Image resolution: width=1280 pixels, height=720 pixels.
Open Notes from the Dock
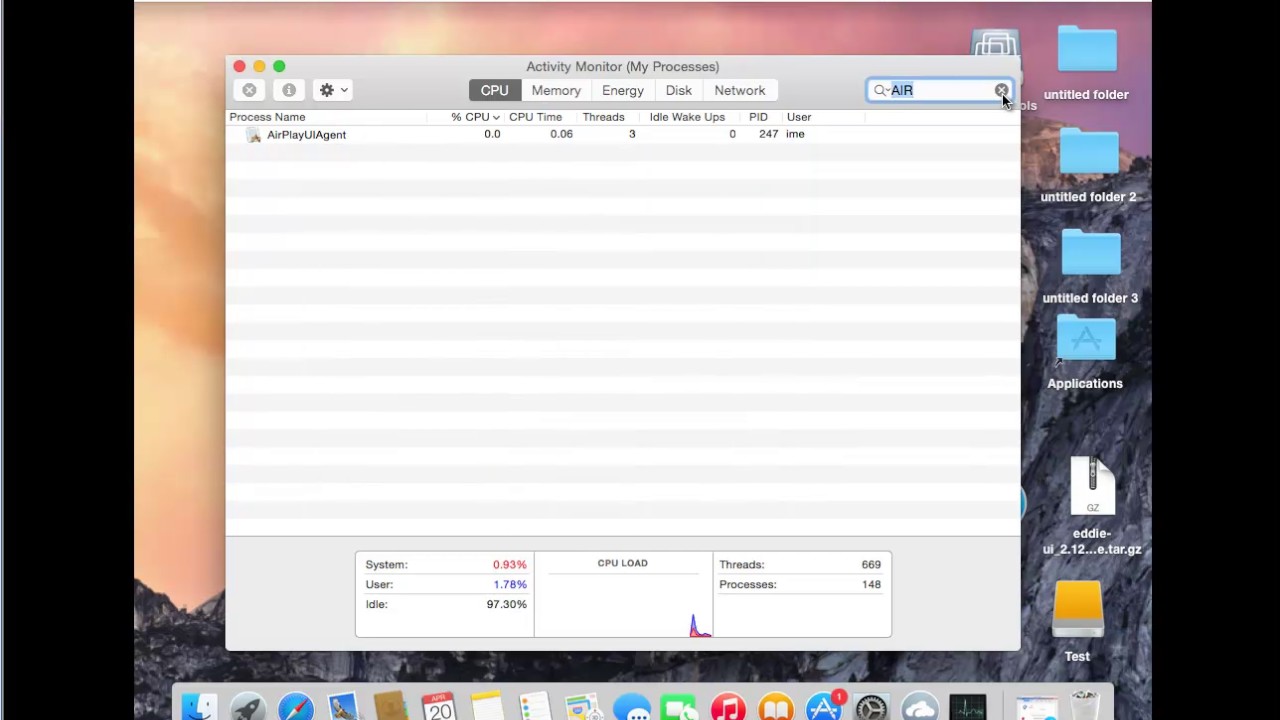[487, 707]
